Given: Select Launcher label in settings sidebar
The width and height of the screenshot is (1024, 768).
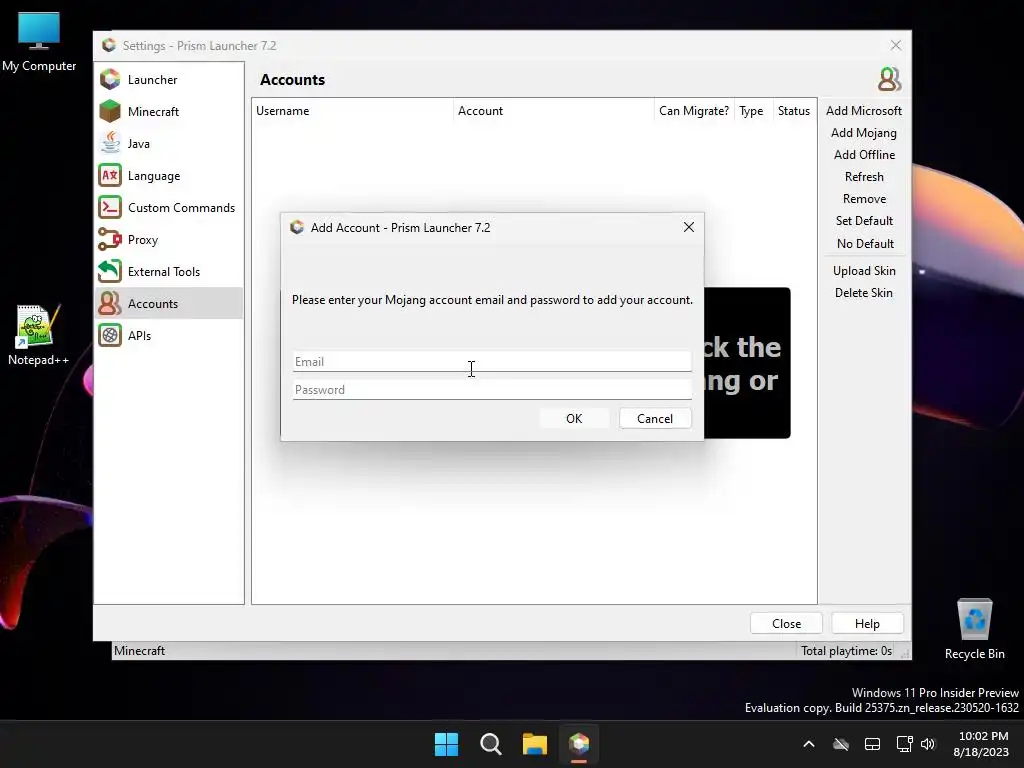Looking at the screenshot, I should click(x=153, y=80).
